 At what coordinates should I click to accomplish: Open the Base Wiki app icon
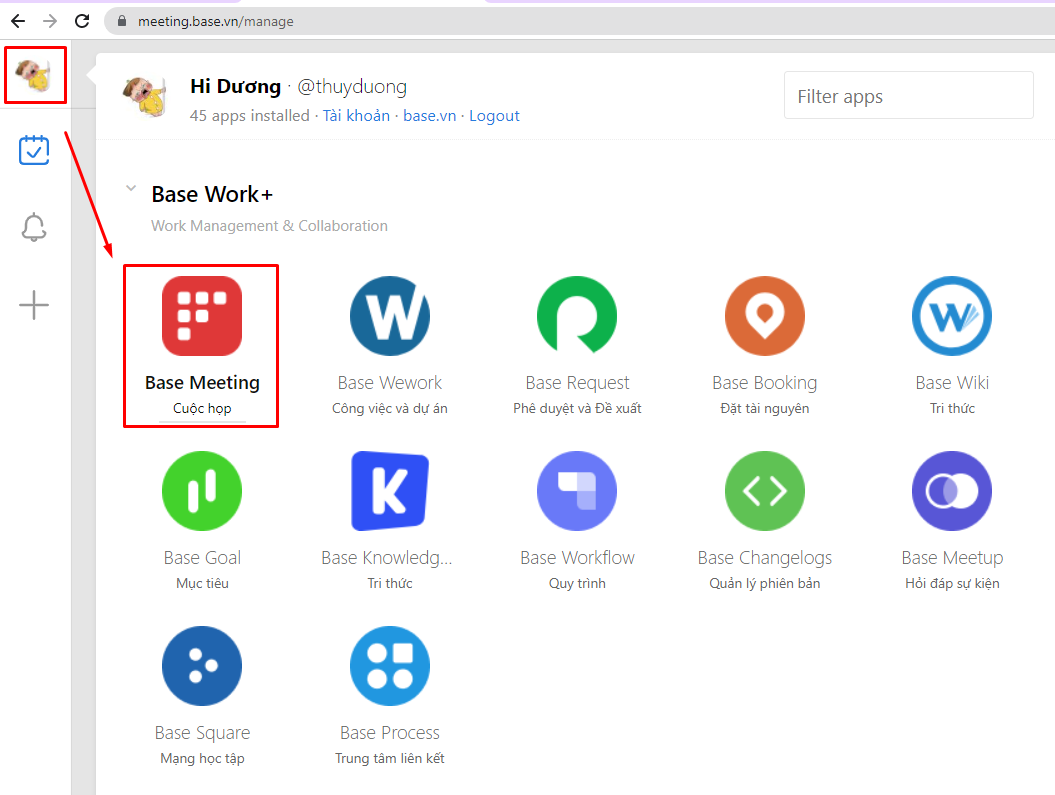951,315
